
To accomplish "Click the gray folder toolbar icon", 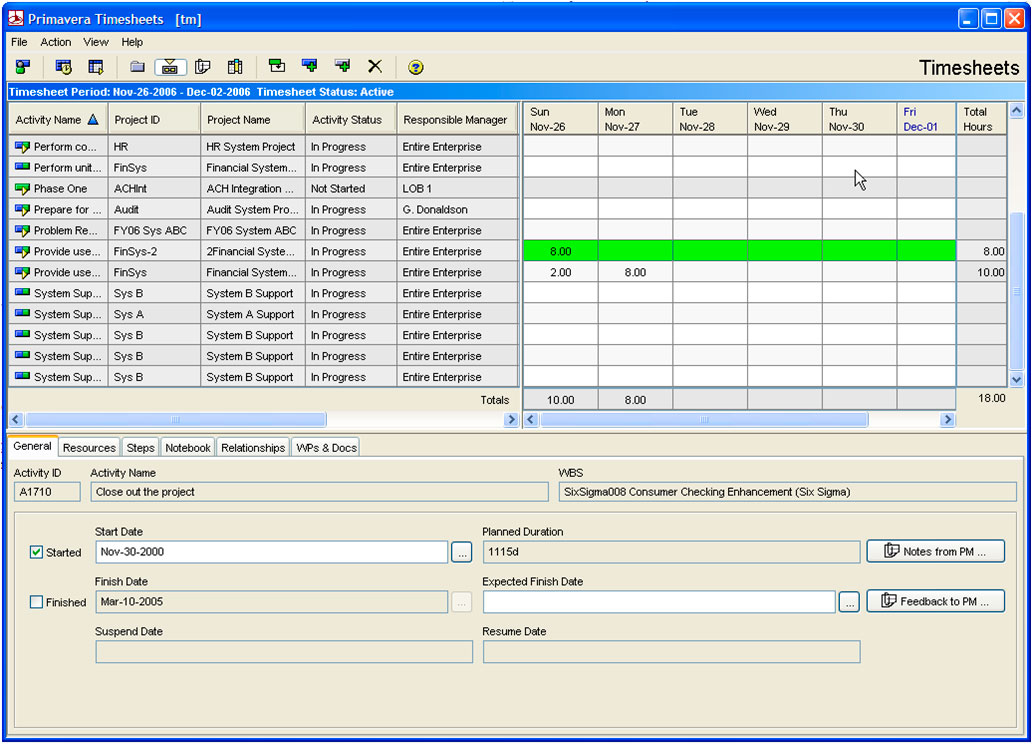I will tap(137, 66).
